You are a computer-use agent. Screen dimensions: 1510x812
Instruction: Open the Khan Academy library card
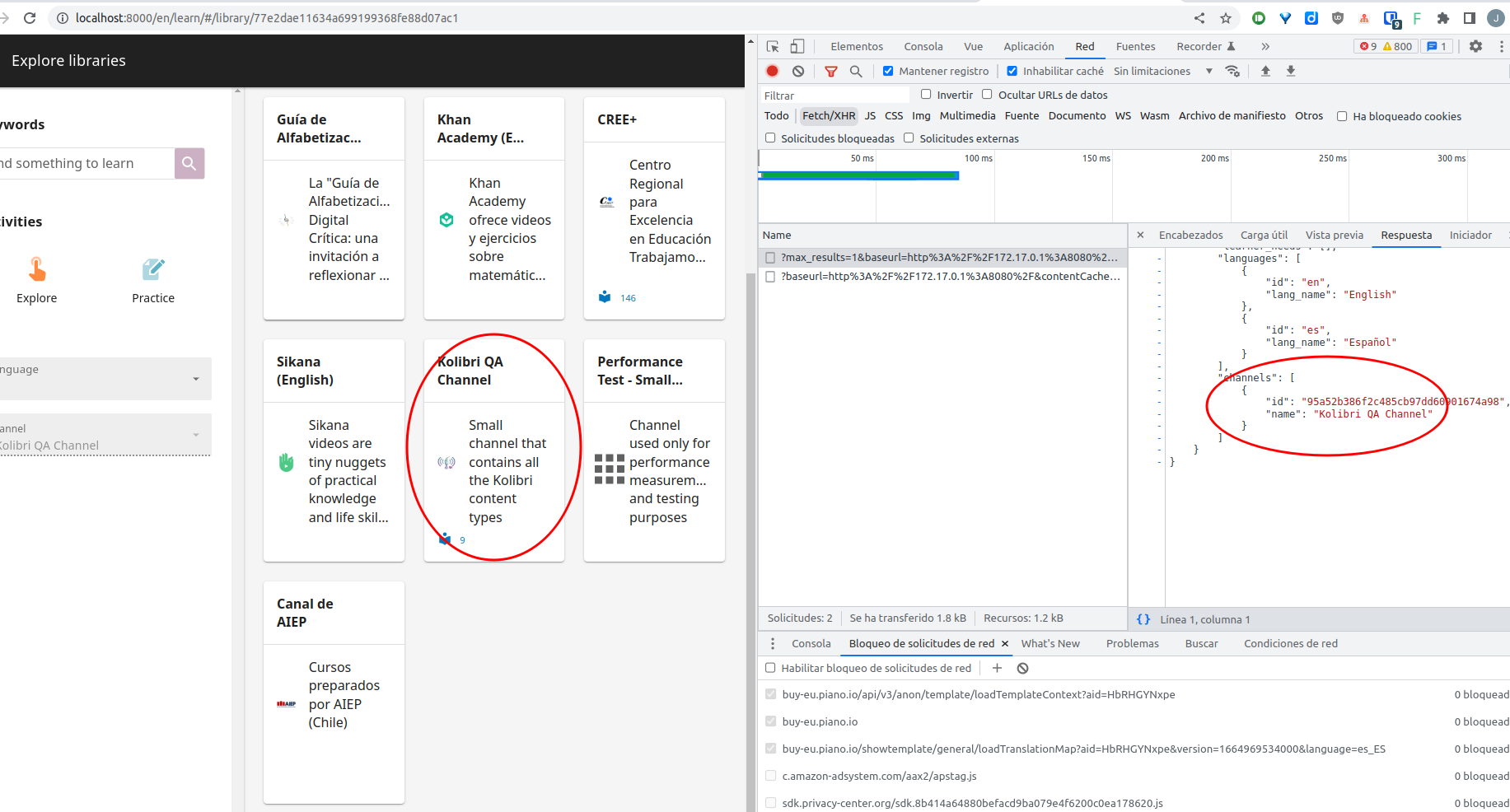coord(494,208)
